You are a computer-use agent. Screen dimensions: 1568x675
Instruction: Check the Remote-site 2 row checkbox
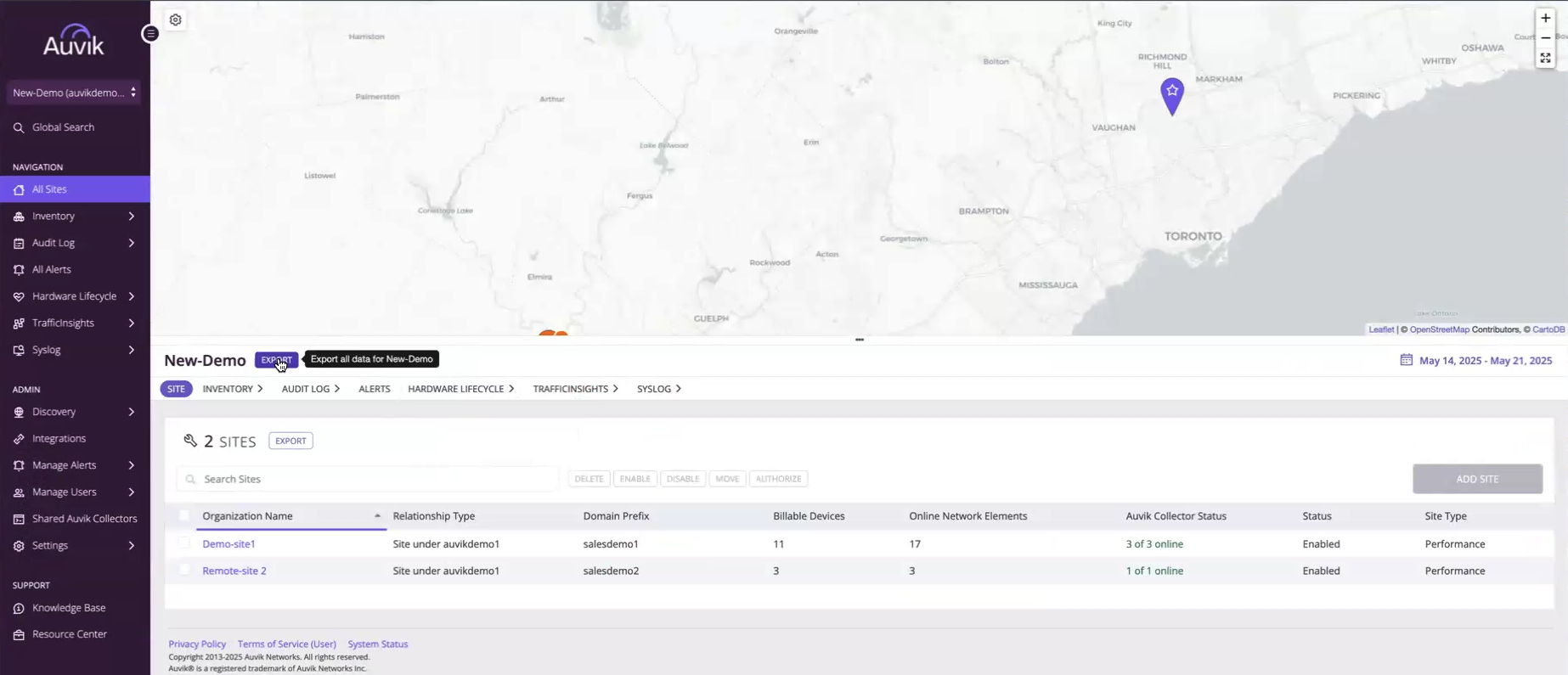click(x=184, y=570)
